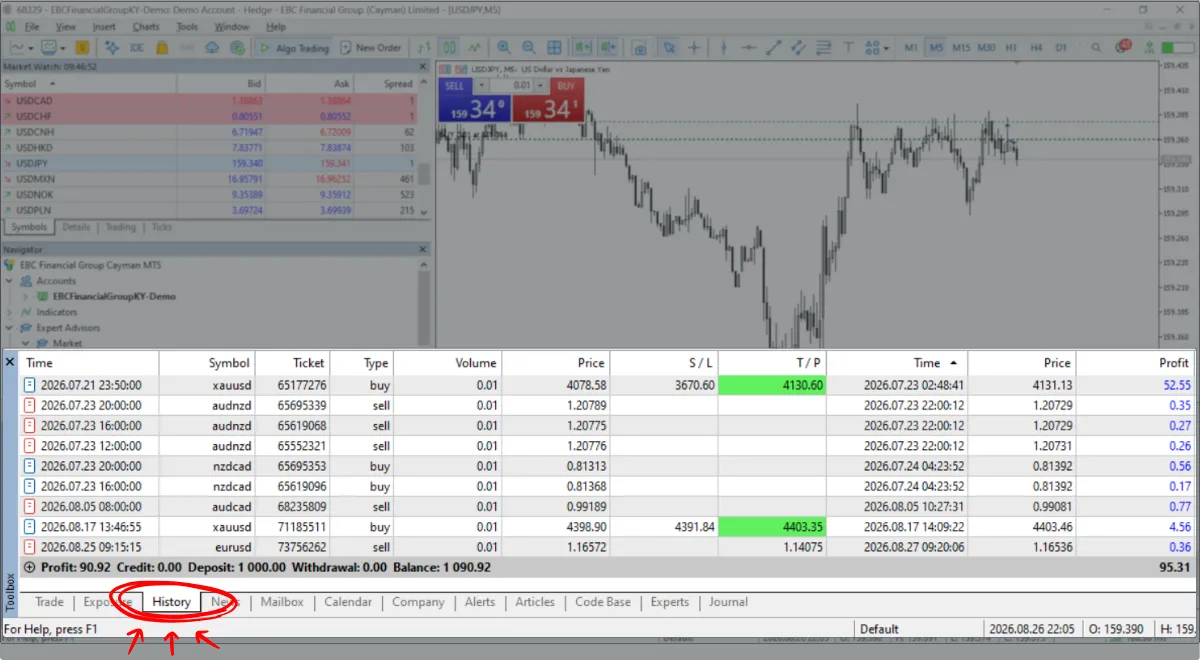The height and width of the screenshot is (660, 1200).
Task: Click the chart screenshot camera icon
Action: pos(640,47)
